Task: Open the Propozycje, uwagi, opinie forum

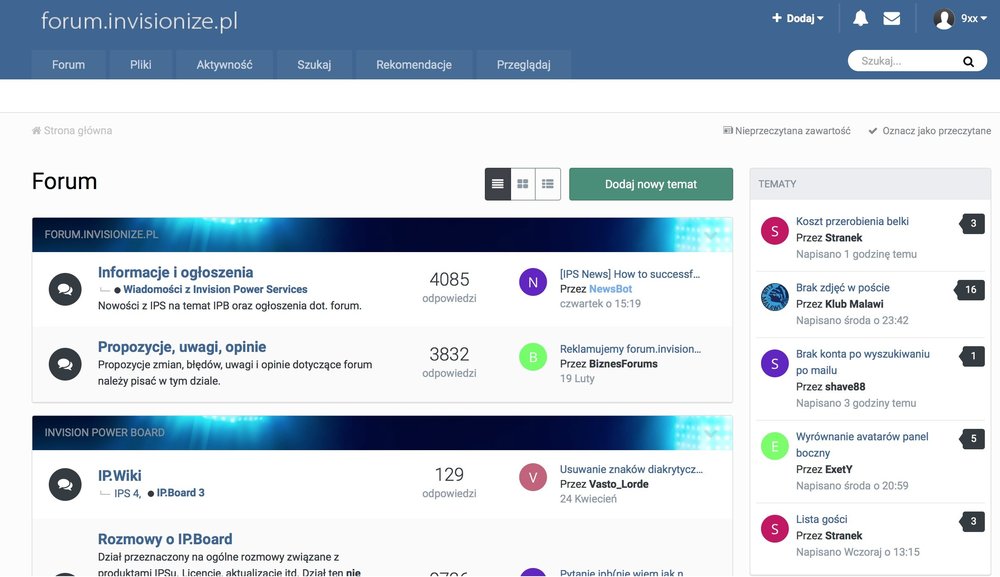Action: pos(182,347)
